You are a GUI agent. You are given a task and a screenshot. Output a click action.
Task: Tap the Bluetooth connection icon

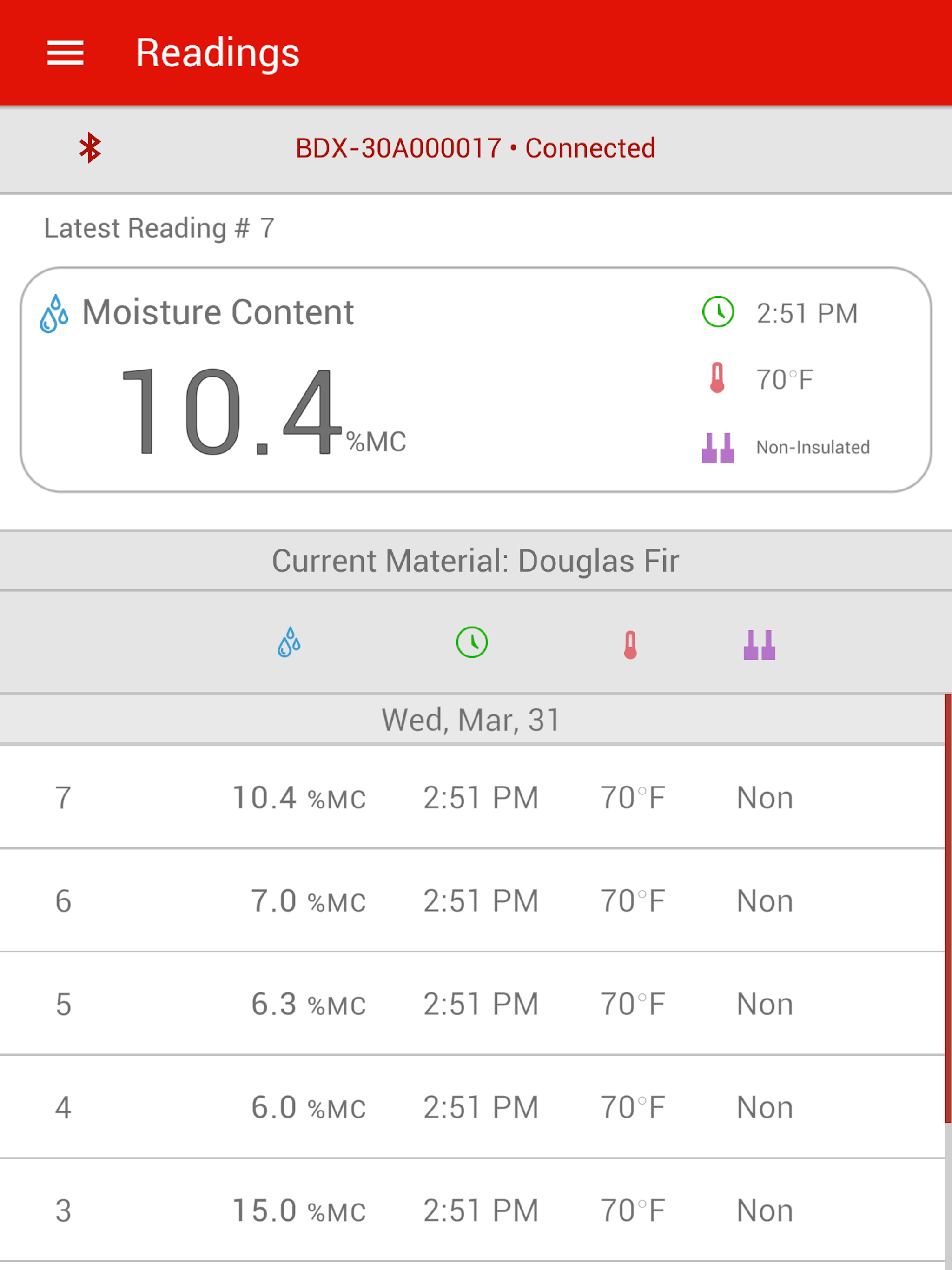pyautogui.click(x=90, y=148)
